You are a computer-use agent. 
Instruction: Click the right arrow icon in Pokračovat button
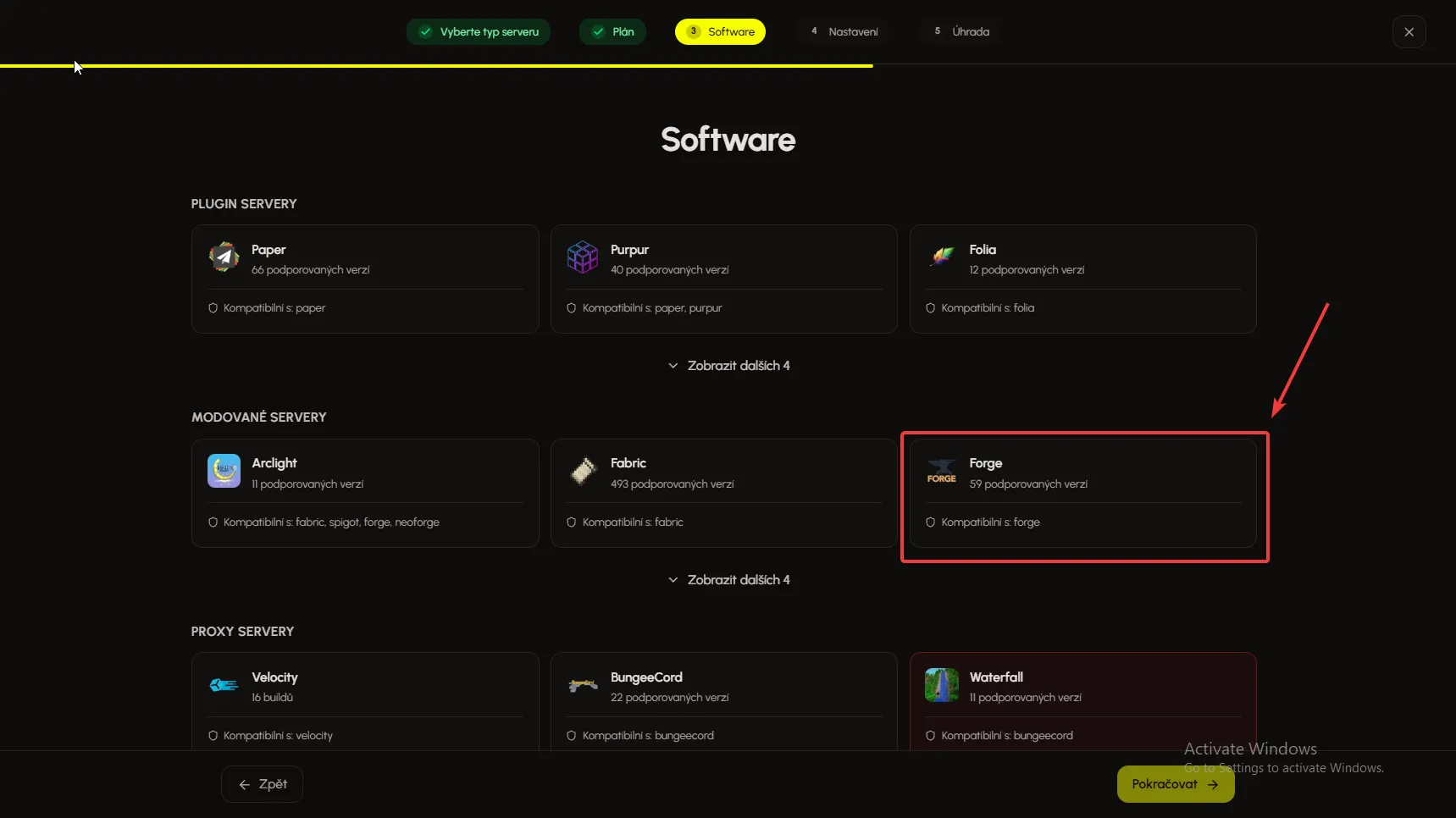pyautogui.click(x=1213, y=785)
